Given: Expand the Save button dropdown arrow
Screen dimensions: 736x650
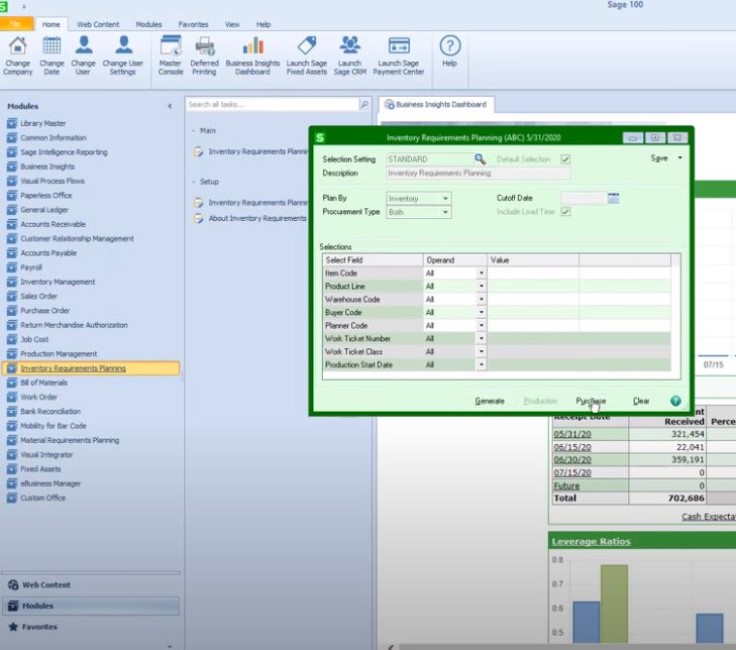Looking at the screenshot, I should pos(680,158).
